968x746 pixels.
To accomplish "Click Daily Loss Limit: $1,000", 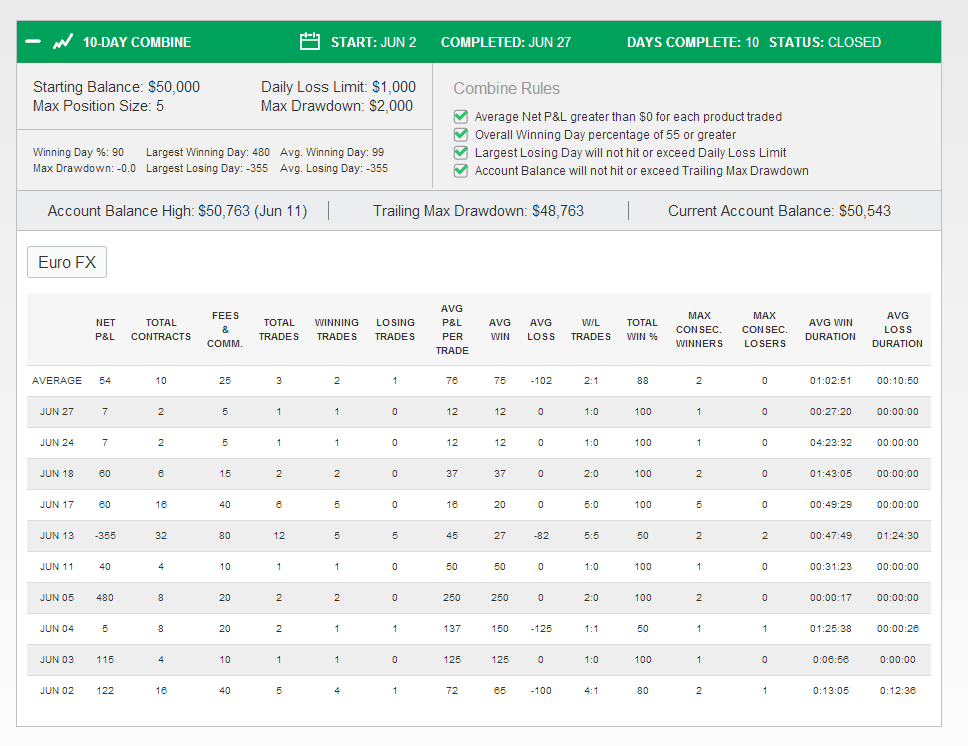I will point(338,86).
